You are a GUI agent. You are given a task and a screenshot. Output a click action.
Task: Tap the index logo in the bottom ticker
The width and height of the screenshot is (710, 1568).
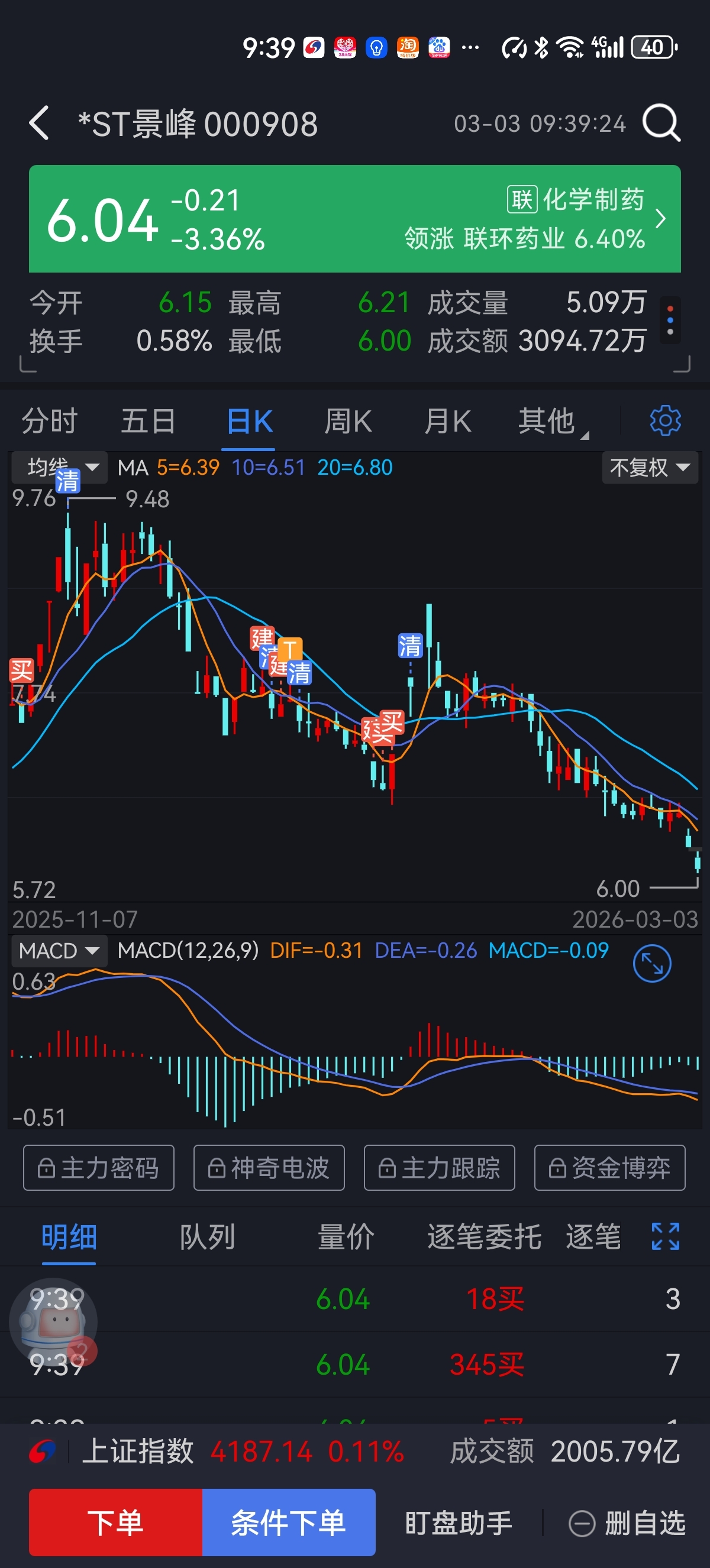42,1451
